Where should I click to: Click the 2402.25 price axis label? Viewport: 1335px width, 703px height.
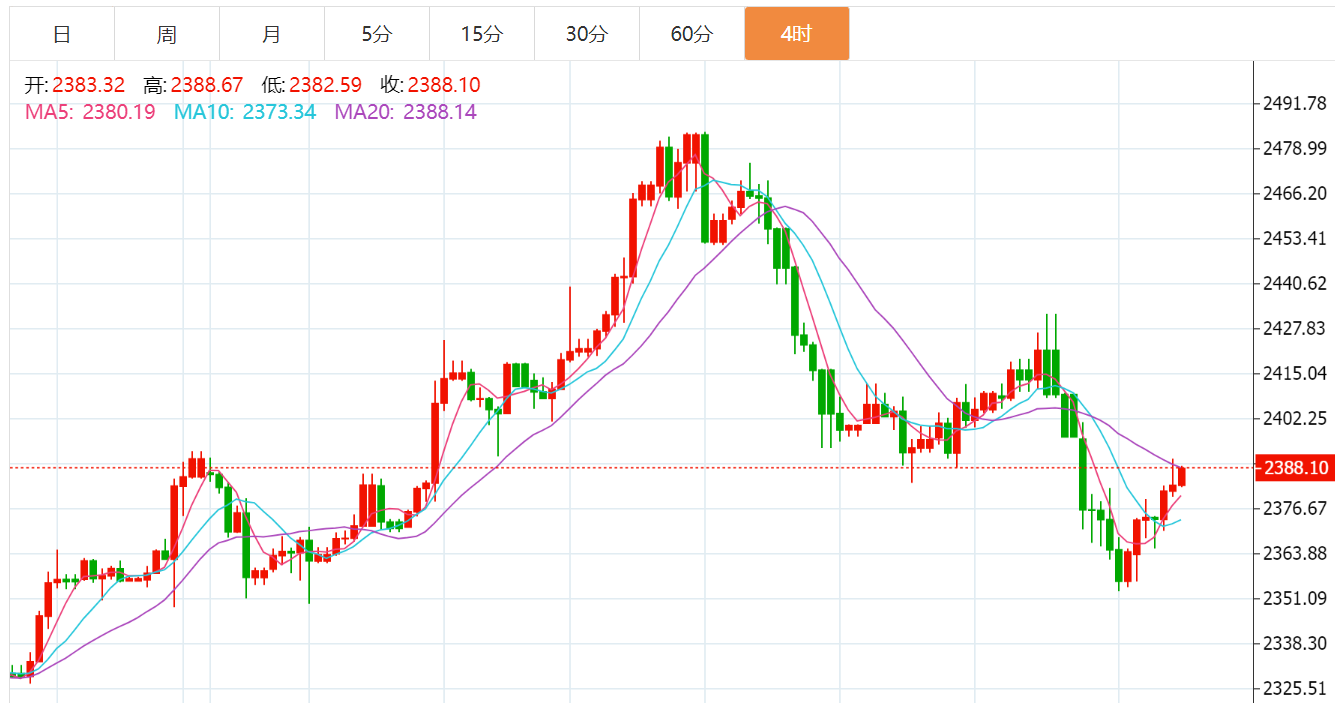[1296, 418]
